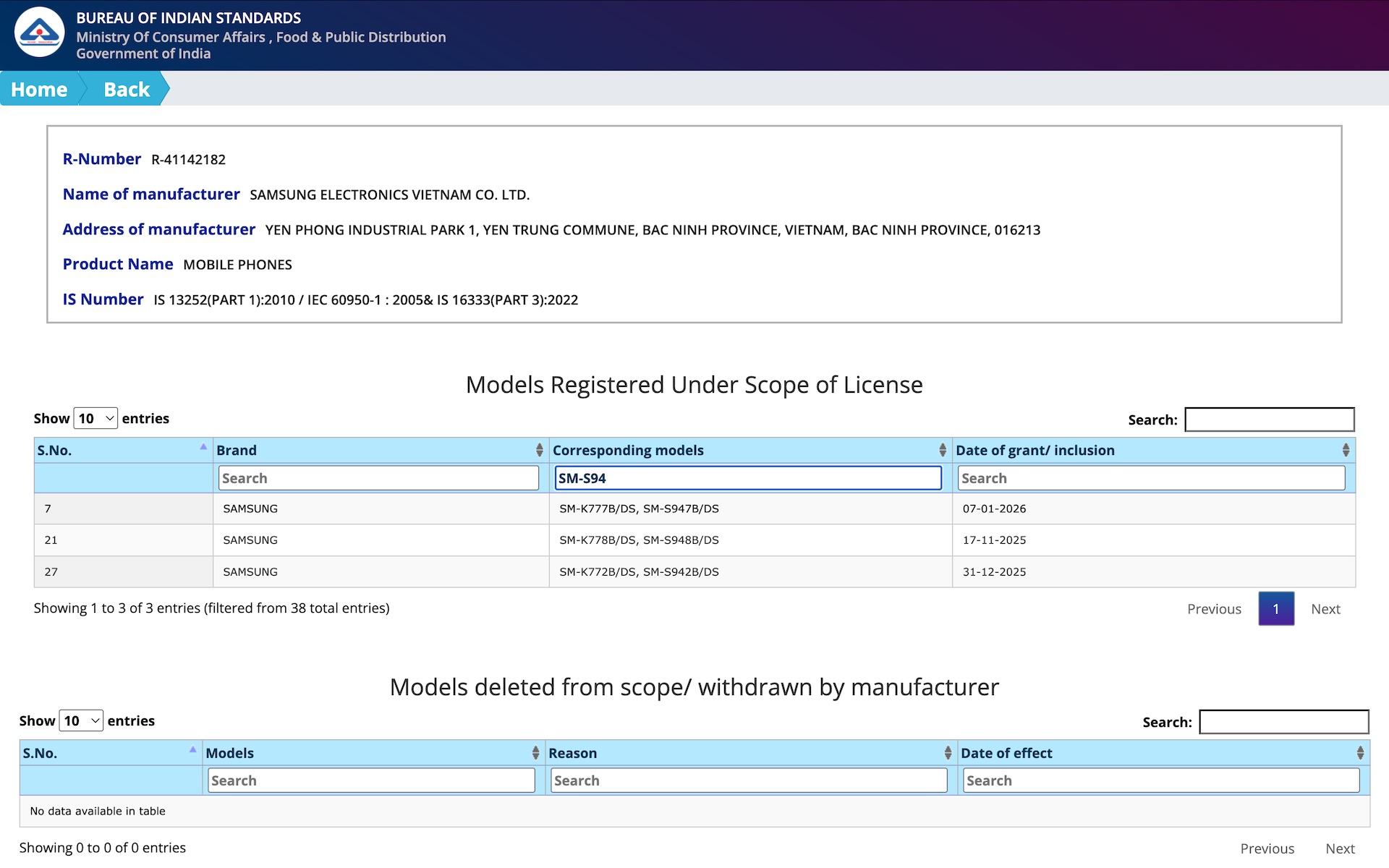This screenshot has width=1389, height=868.
Task: Sort the Reason column
Action: pyautogui.click(x=947, y=753)
